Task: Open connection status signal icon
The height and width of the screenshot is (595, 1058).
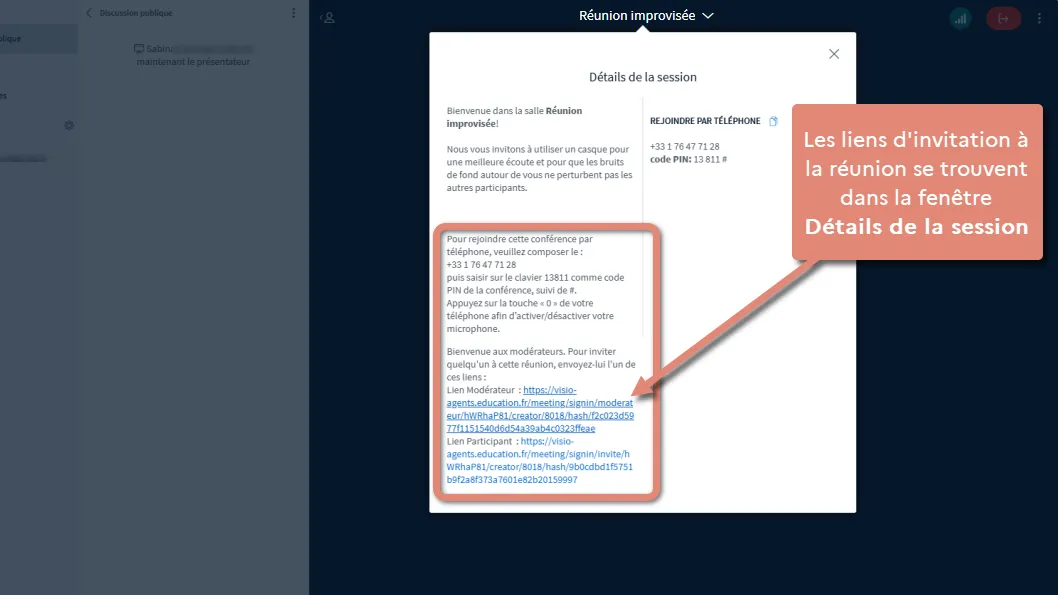Action: 960,18
